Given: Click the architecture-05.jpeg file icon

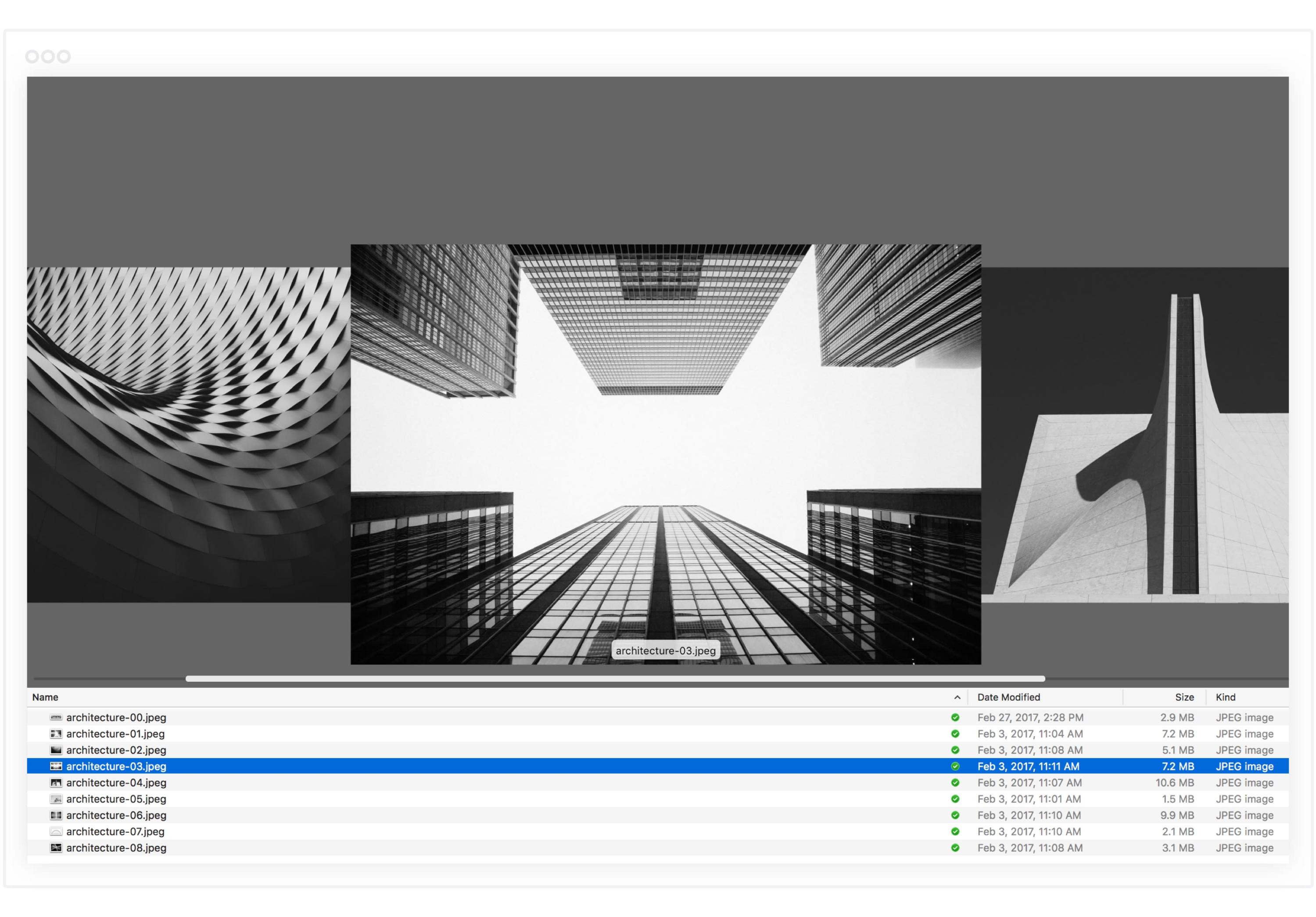Looking at the screenshot, I should point(53,799).
